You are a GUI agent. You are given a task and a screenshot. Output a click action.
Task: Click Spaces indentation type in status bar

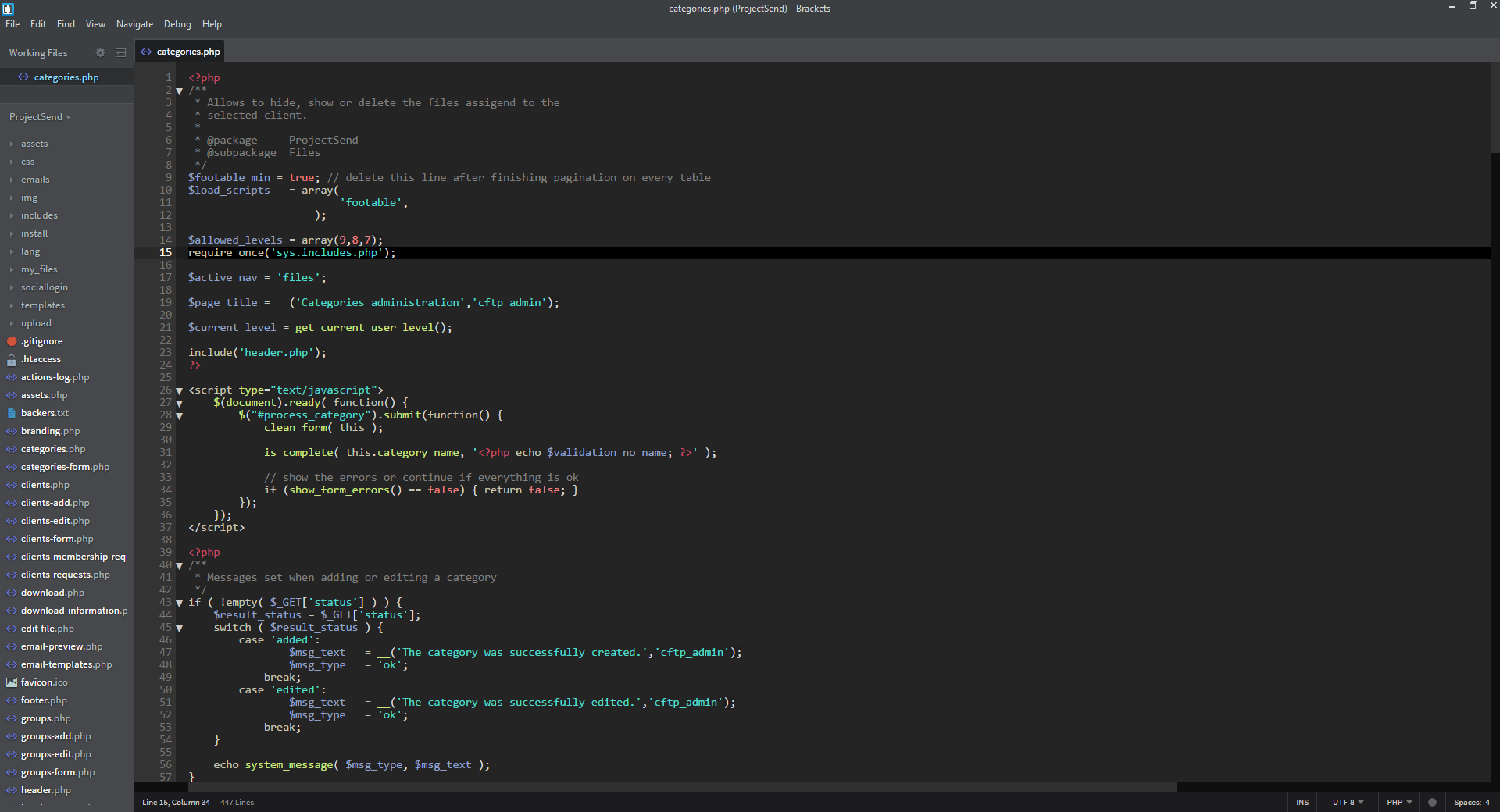point(1467,802)
